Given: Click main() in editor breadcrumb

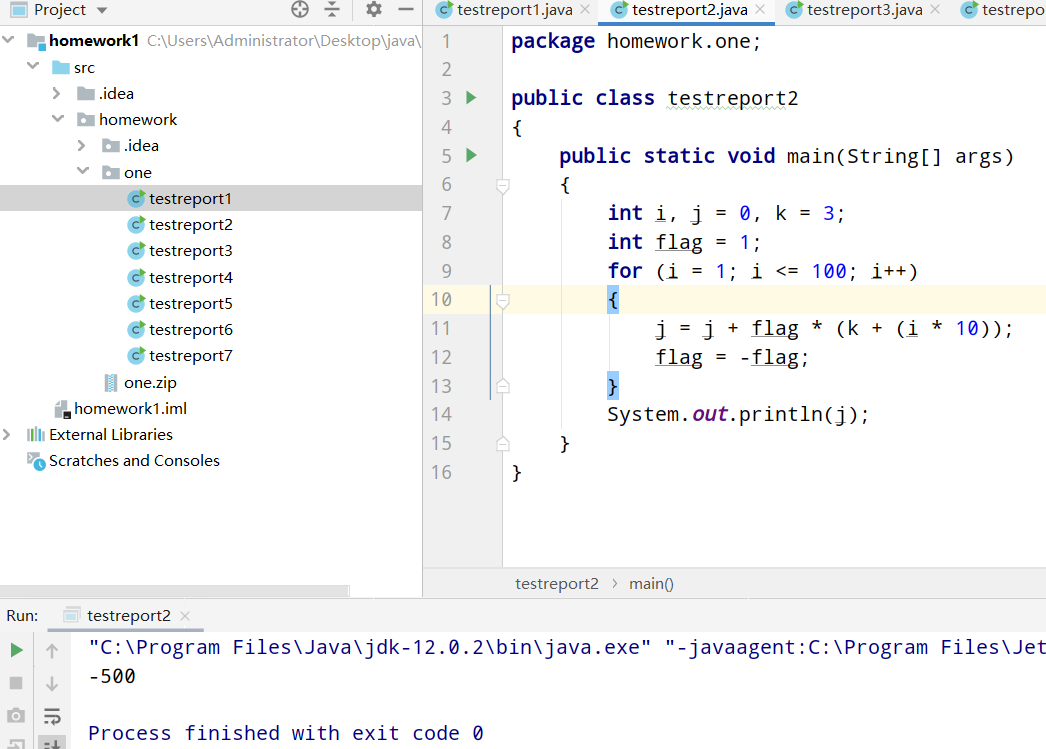Looking at the screenshot, I should pyautogui.click(x=651, y=584).
